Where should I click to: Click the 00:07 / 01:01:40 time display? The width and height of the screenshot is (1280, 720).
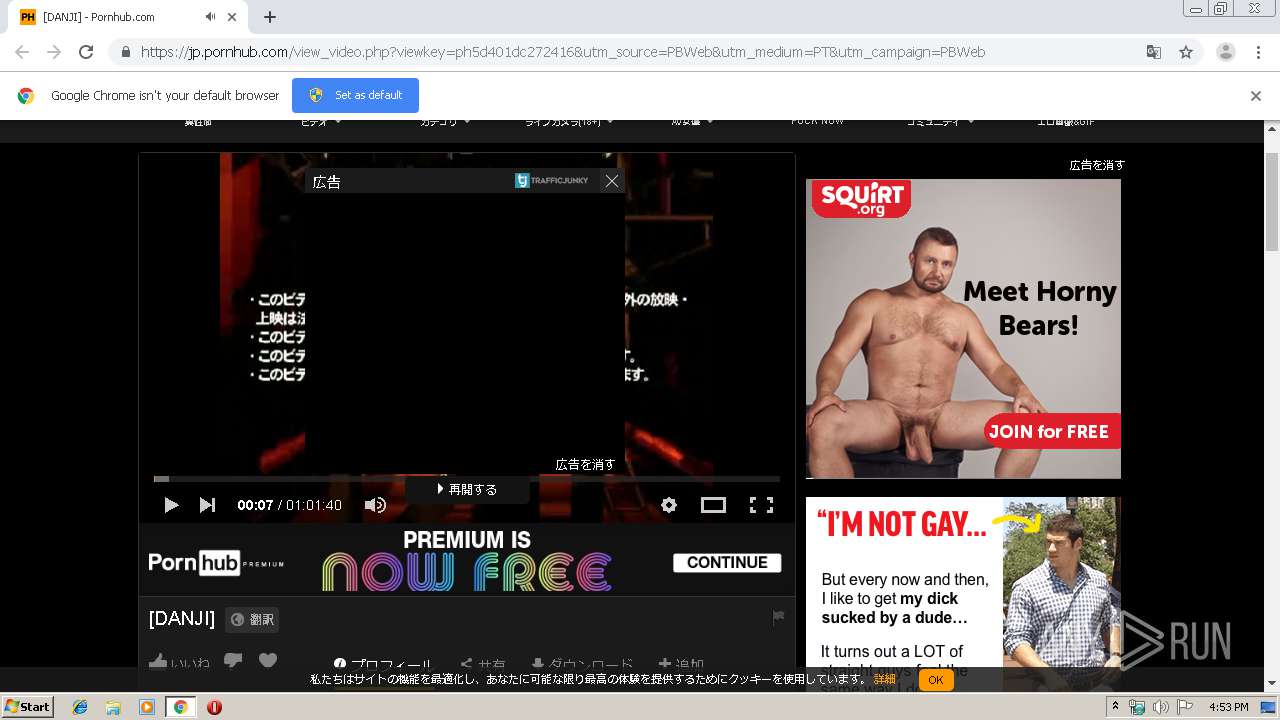[289, 505]
